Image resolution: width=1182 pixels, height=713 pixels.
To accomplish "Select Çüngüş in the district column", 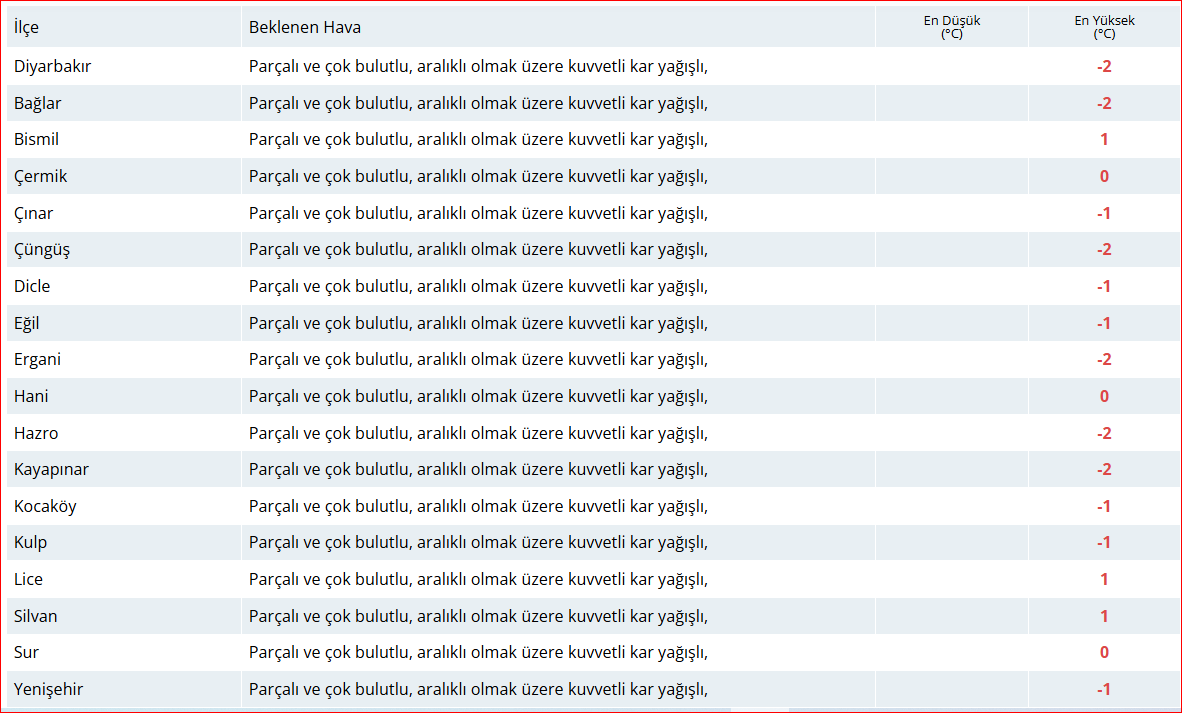I will coord(42,249).
